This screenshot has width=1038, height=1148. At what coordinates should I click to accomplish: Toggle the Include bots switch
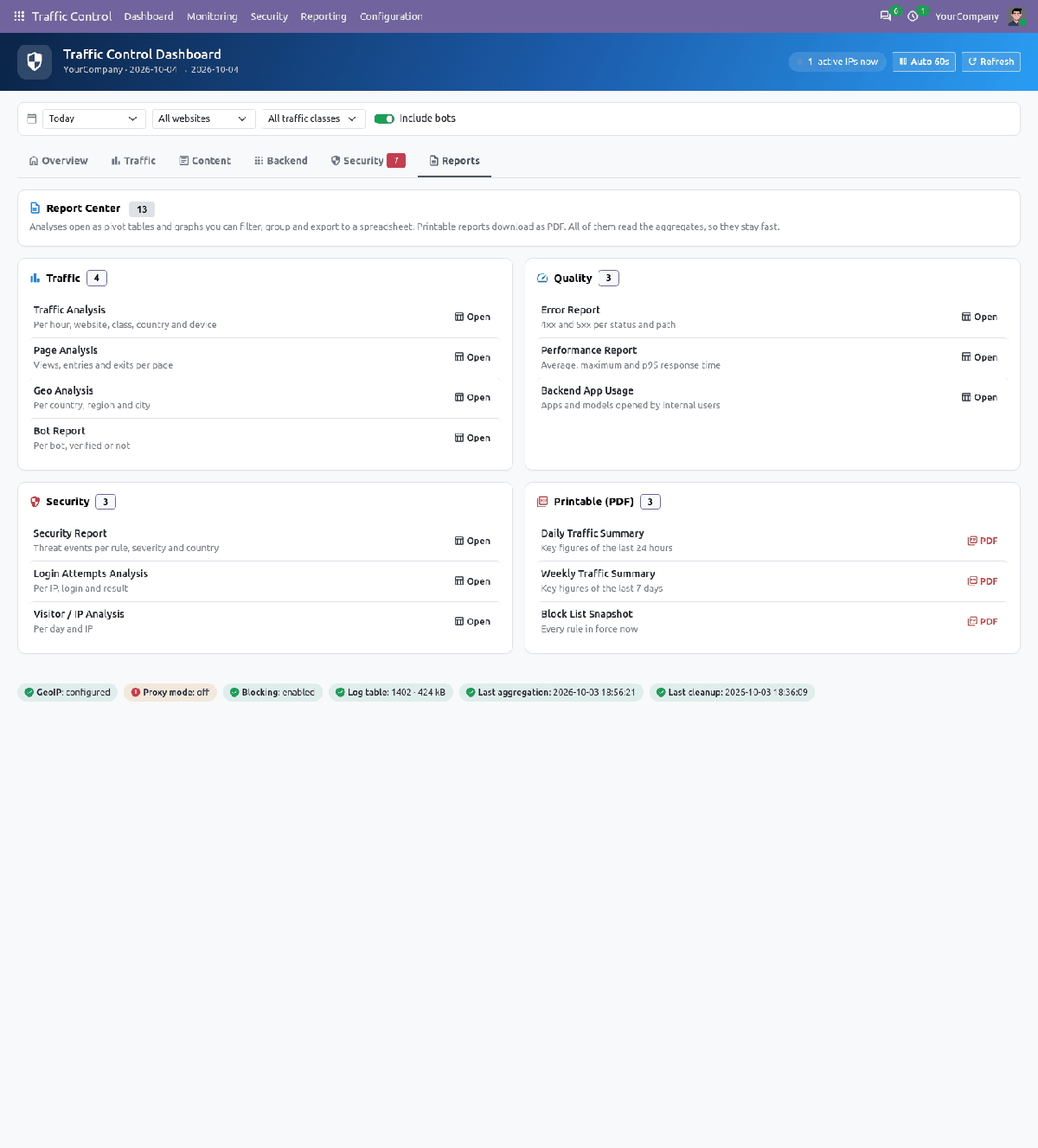click(x=384, y=119)
